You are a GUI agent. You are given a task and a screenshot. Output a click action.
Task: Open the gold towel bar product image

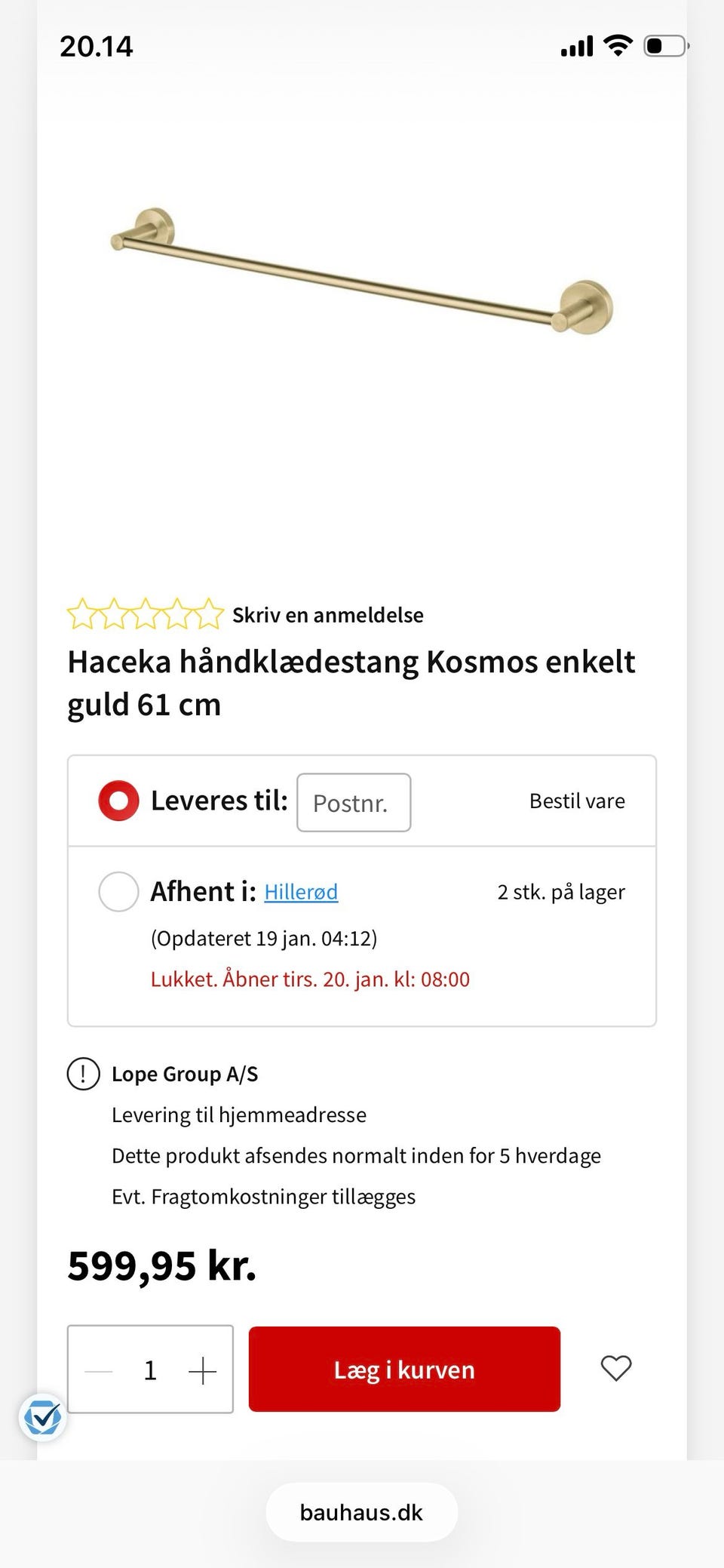click(362, 270)
